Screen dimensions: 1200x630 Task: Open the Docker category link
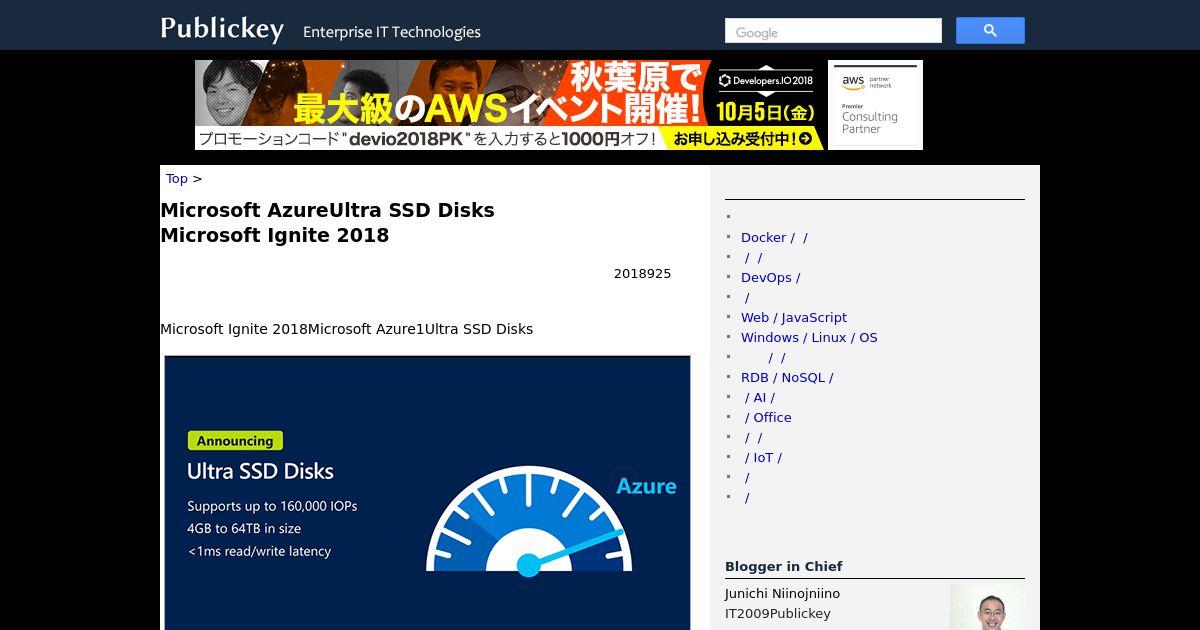click(x=774, y=238)
